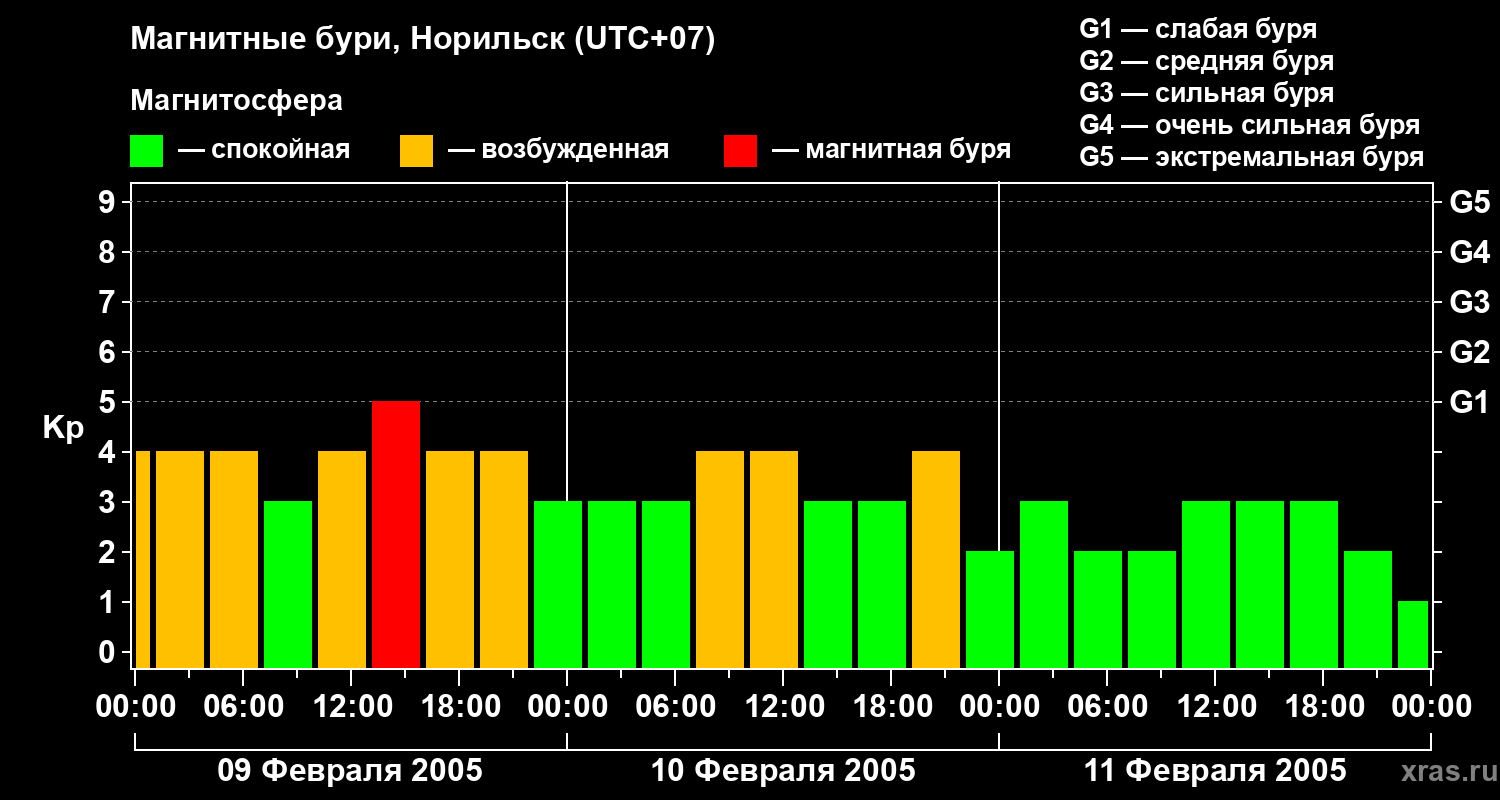The image size is (1500, 800).
Task: Click the 18:00 time label of 11 Февраля
Action: click(1323, 706)
